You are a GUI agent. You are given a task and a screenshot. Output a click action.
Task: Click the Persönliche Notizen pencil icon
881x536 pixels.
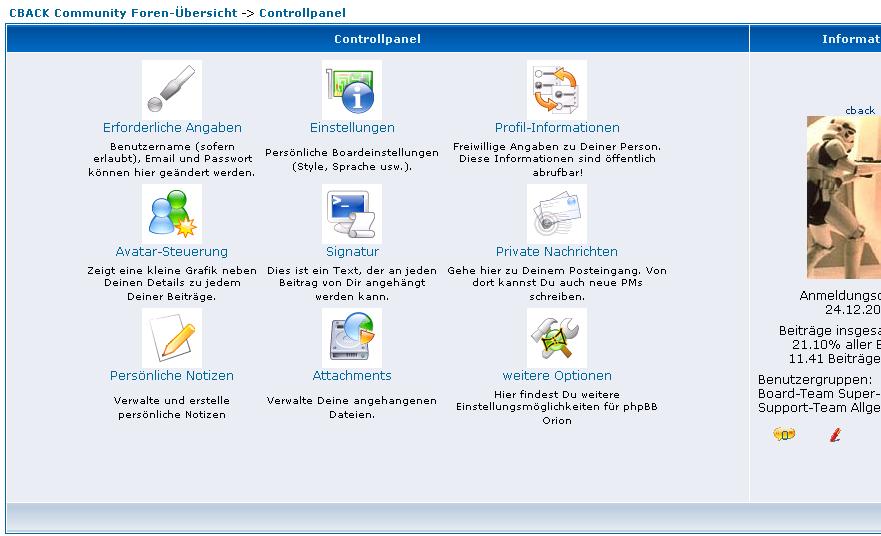tap(172, 338)
